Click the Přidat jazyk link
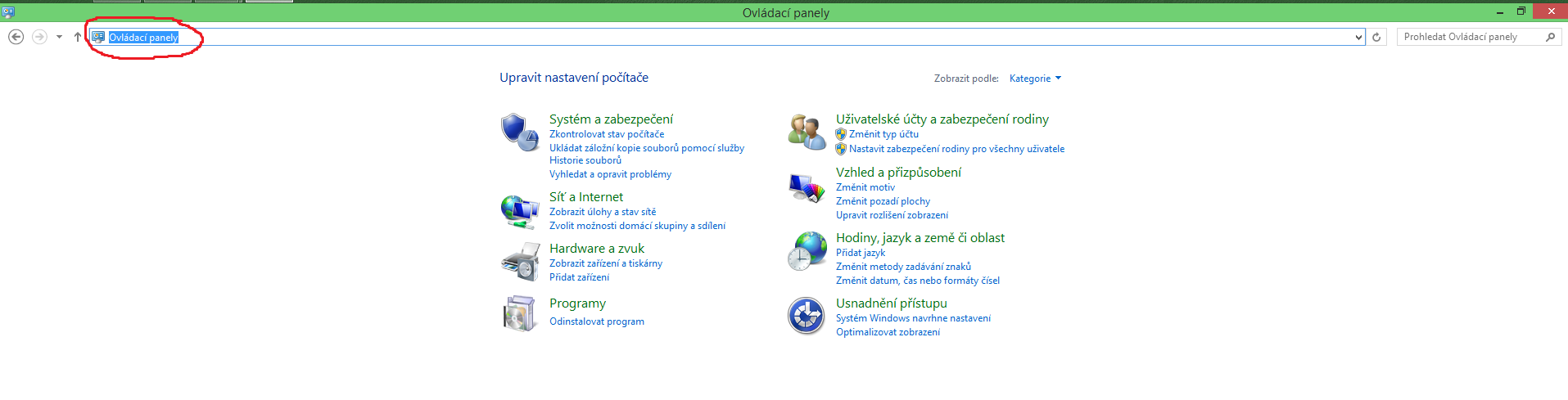The width and height of the screenshot is (1568, 400). 860,253
